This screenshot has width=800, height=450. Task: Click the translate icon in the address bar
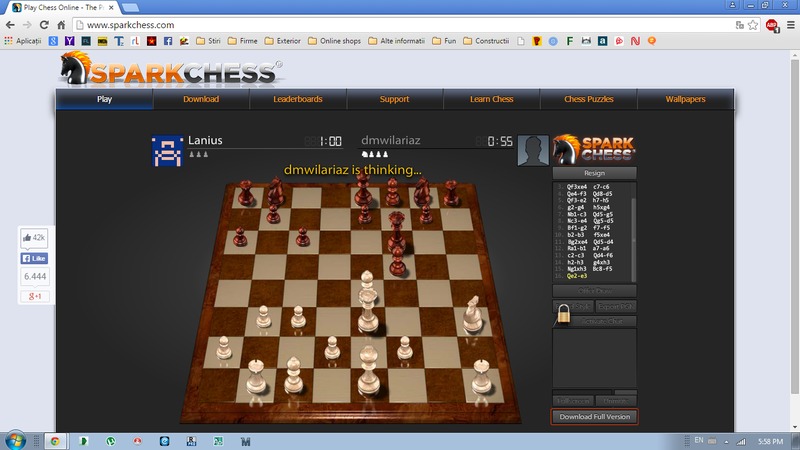tap(739, 25)
